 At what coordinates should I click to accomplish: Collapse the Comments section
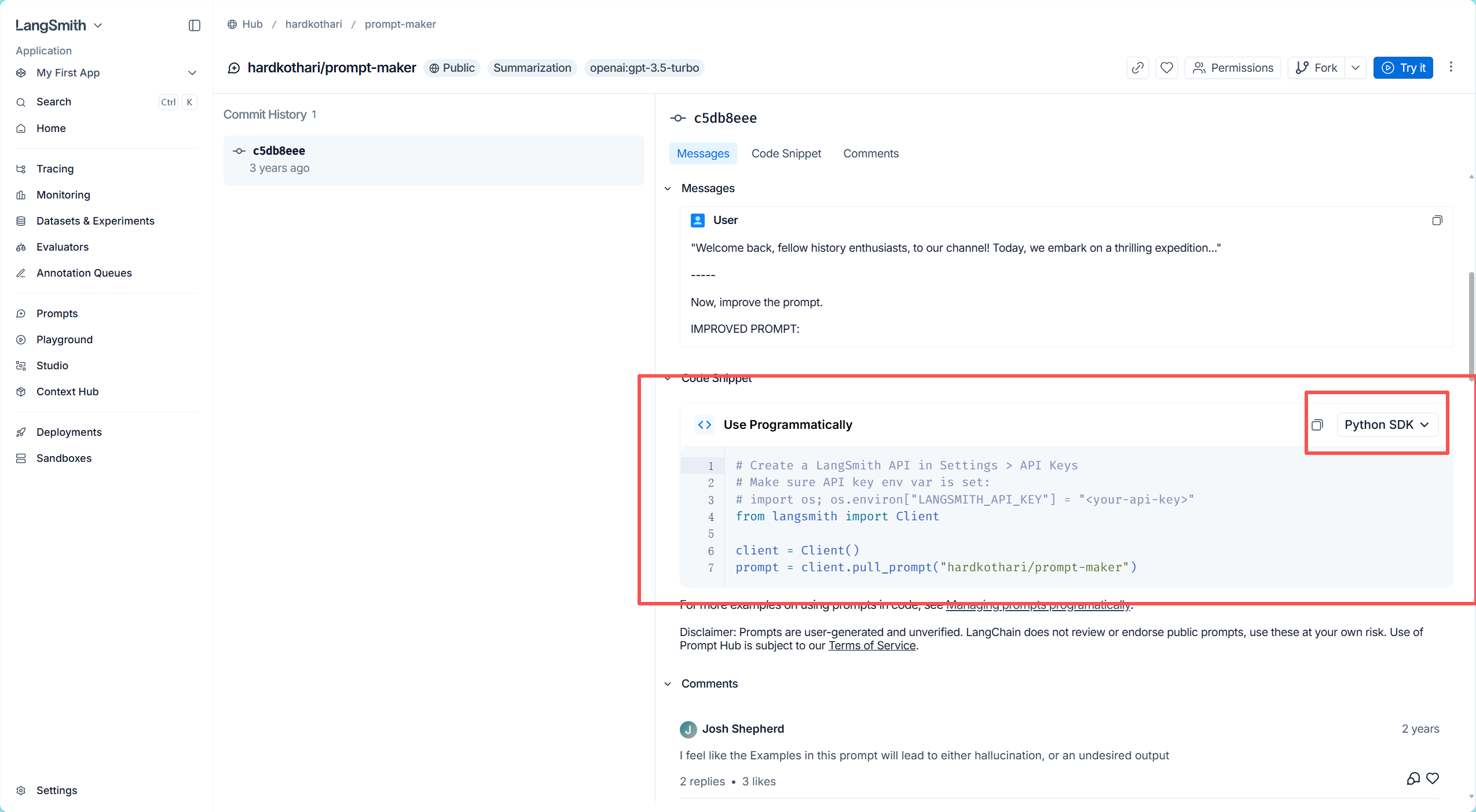pyautogui.click(x=668, y=684)
